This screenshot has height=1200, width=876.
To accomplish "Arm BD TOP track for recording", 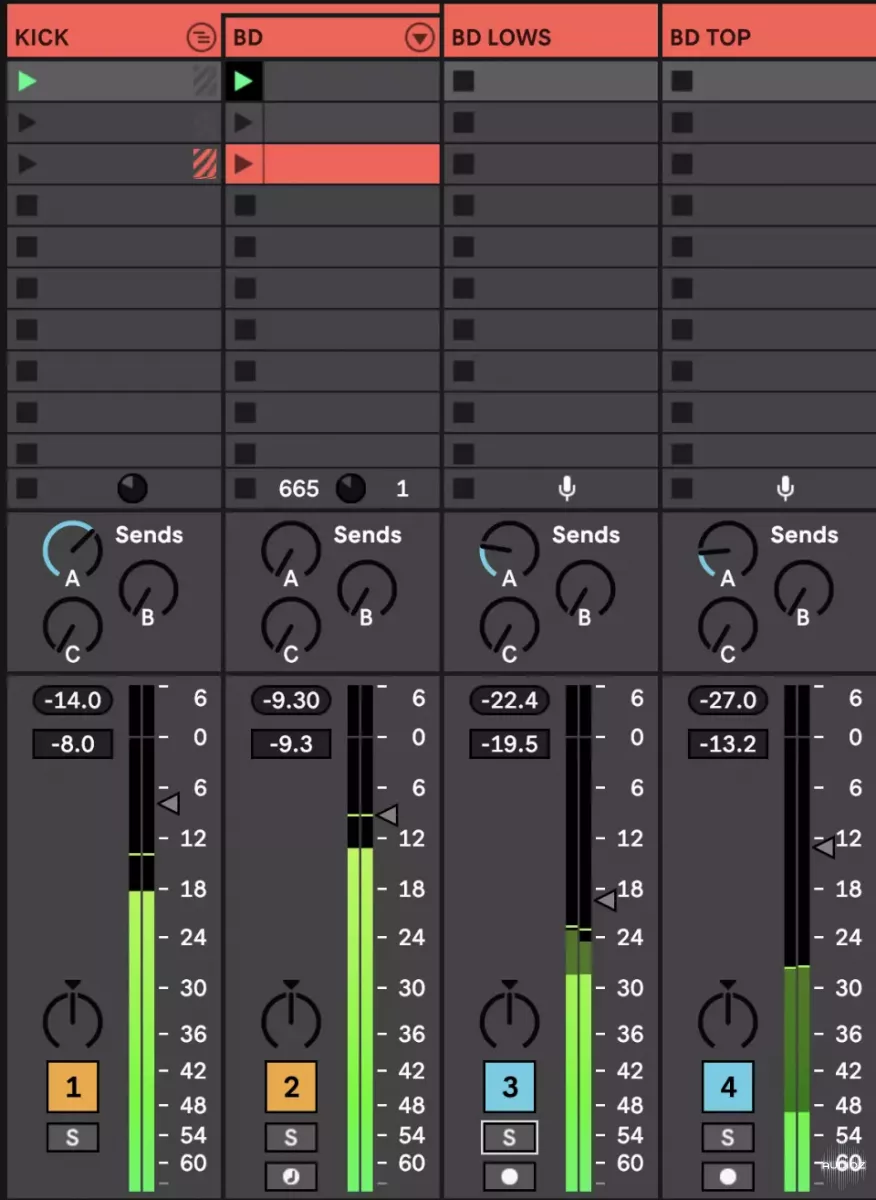I will (727, 1176).
